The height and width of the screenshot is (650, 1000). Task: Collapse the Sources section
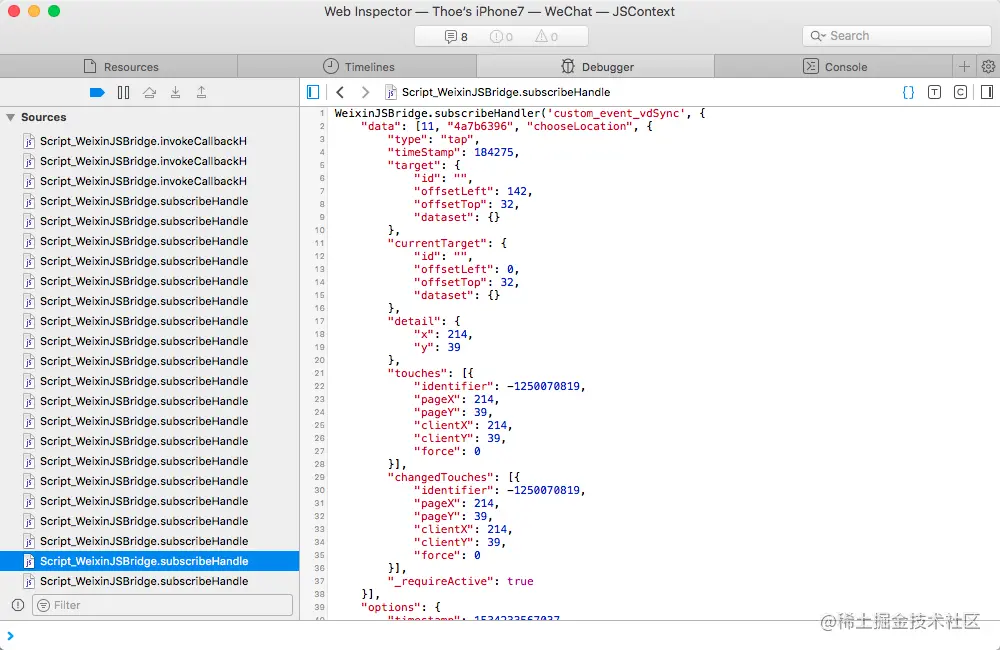tap(11, 117)
